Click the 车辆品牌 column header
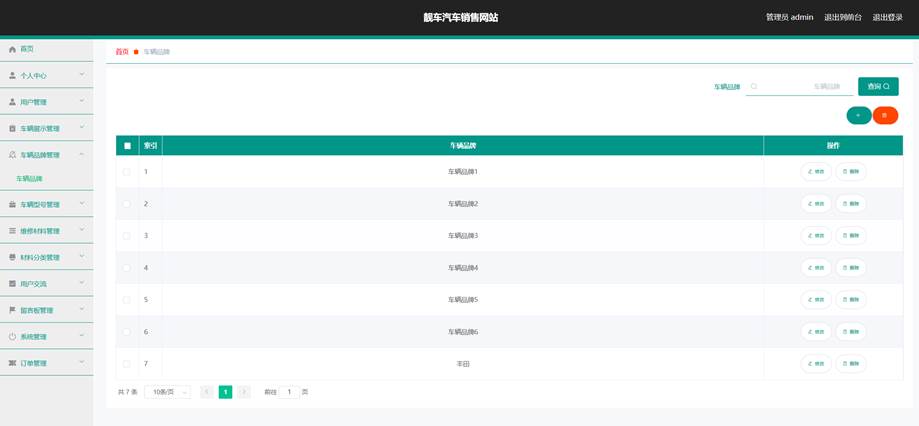This screenshot has width=919, height=426. (462, 146)
